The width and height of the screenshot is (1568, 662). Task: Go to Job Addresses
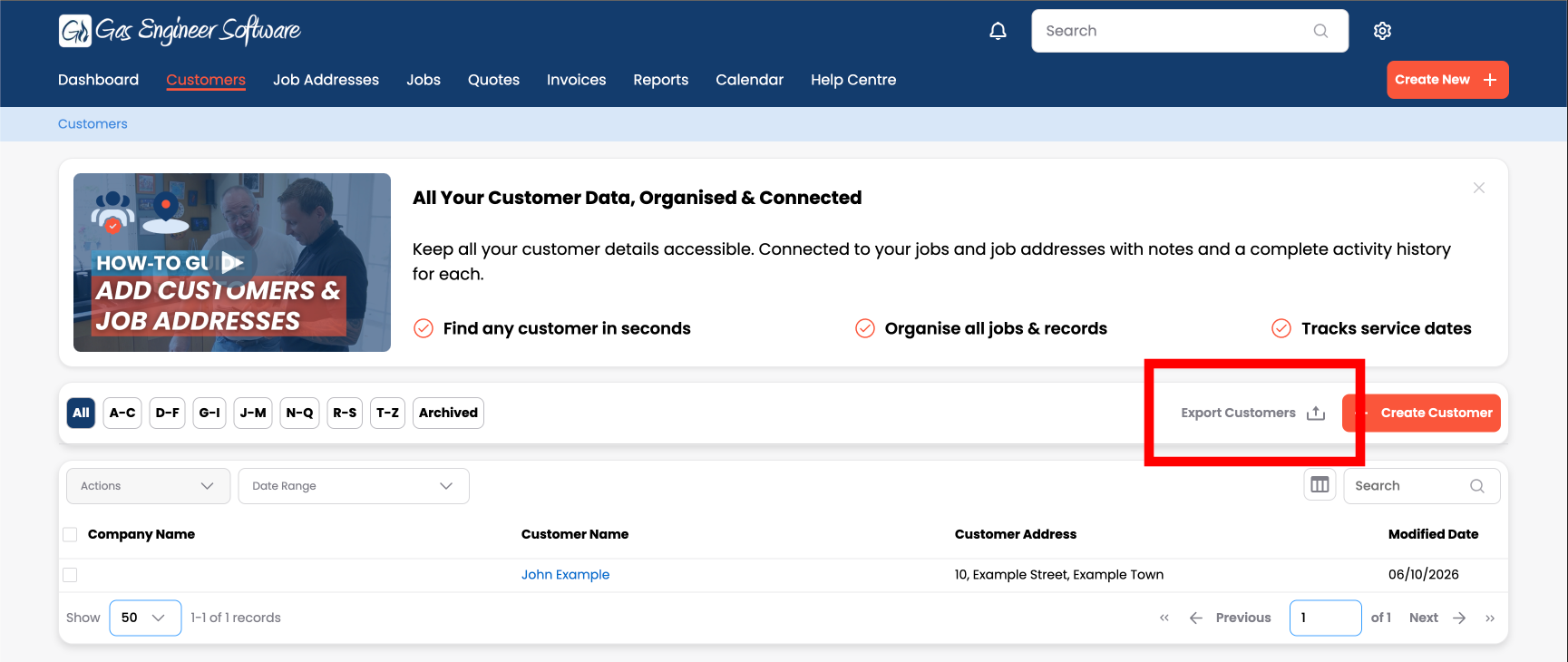[326, 80]
